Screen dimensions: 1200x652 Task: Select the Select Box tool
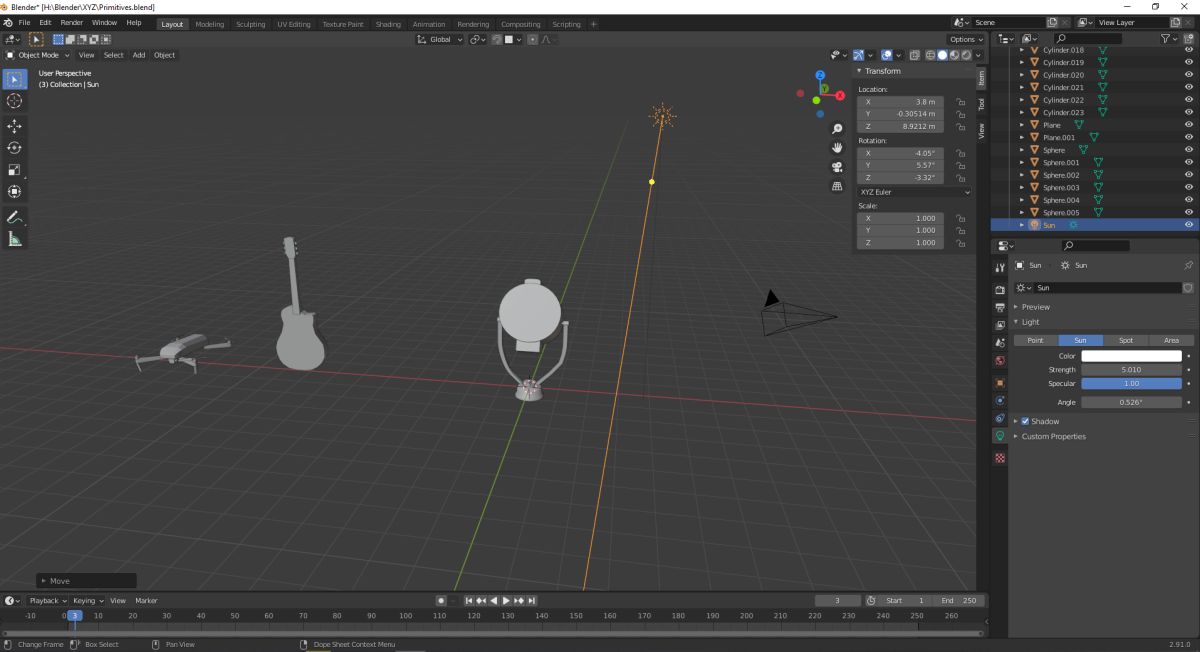[x=15, y=79]
